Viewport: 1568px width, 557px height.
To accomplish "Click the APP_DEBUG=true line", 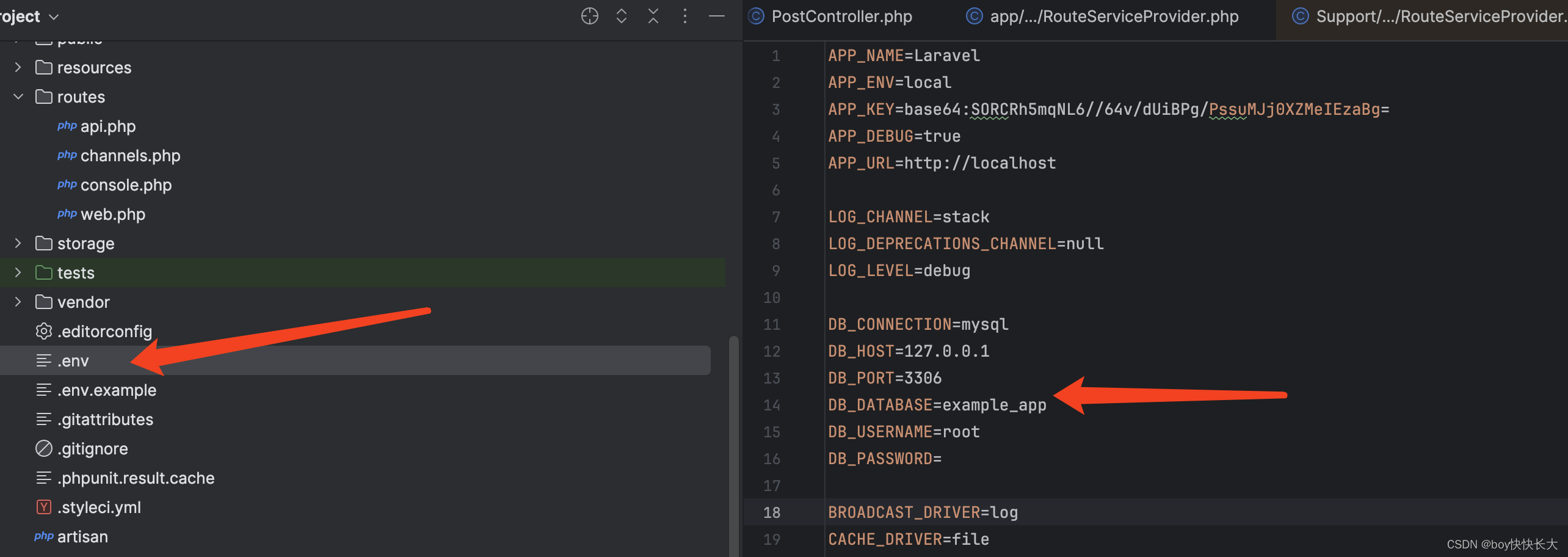I will tap(895, 136).
